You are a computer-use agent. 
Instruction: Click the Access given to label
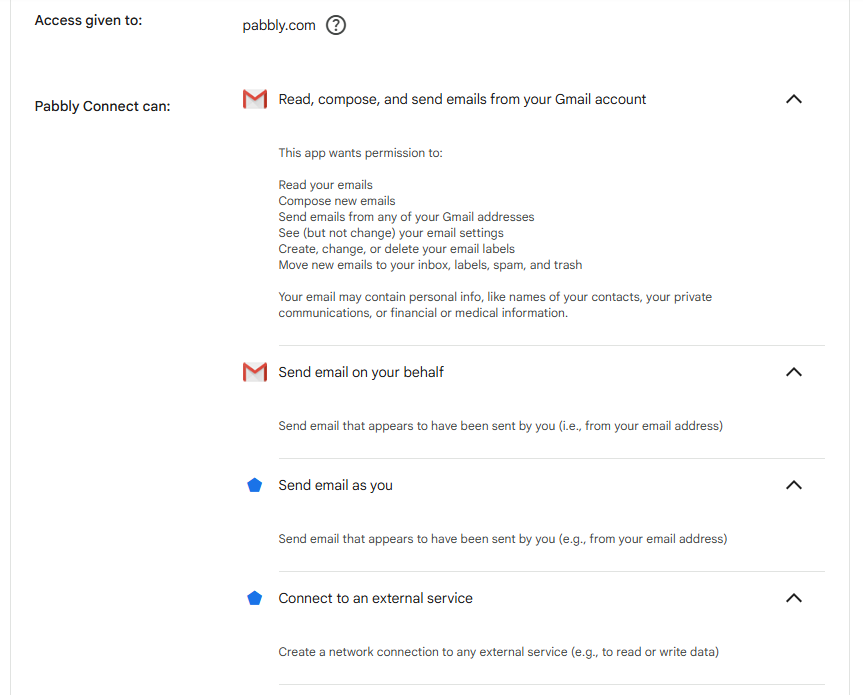pos(89,20)
